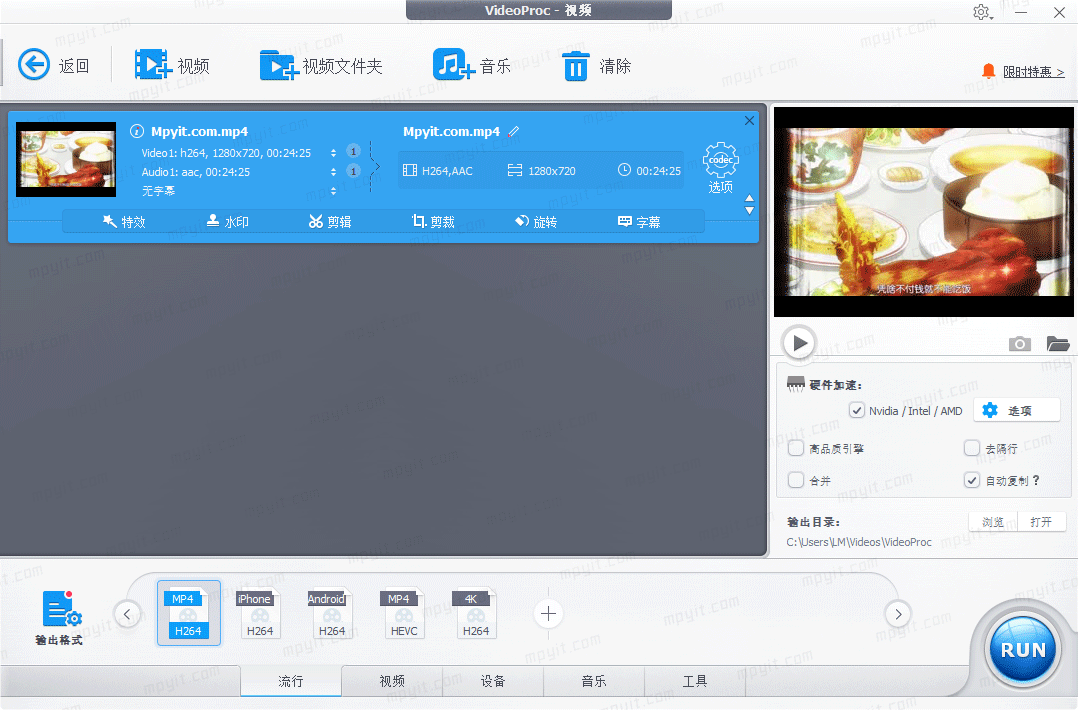
Task: Open codec 选项 gear settings
Action: [x=720, y=168]
